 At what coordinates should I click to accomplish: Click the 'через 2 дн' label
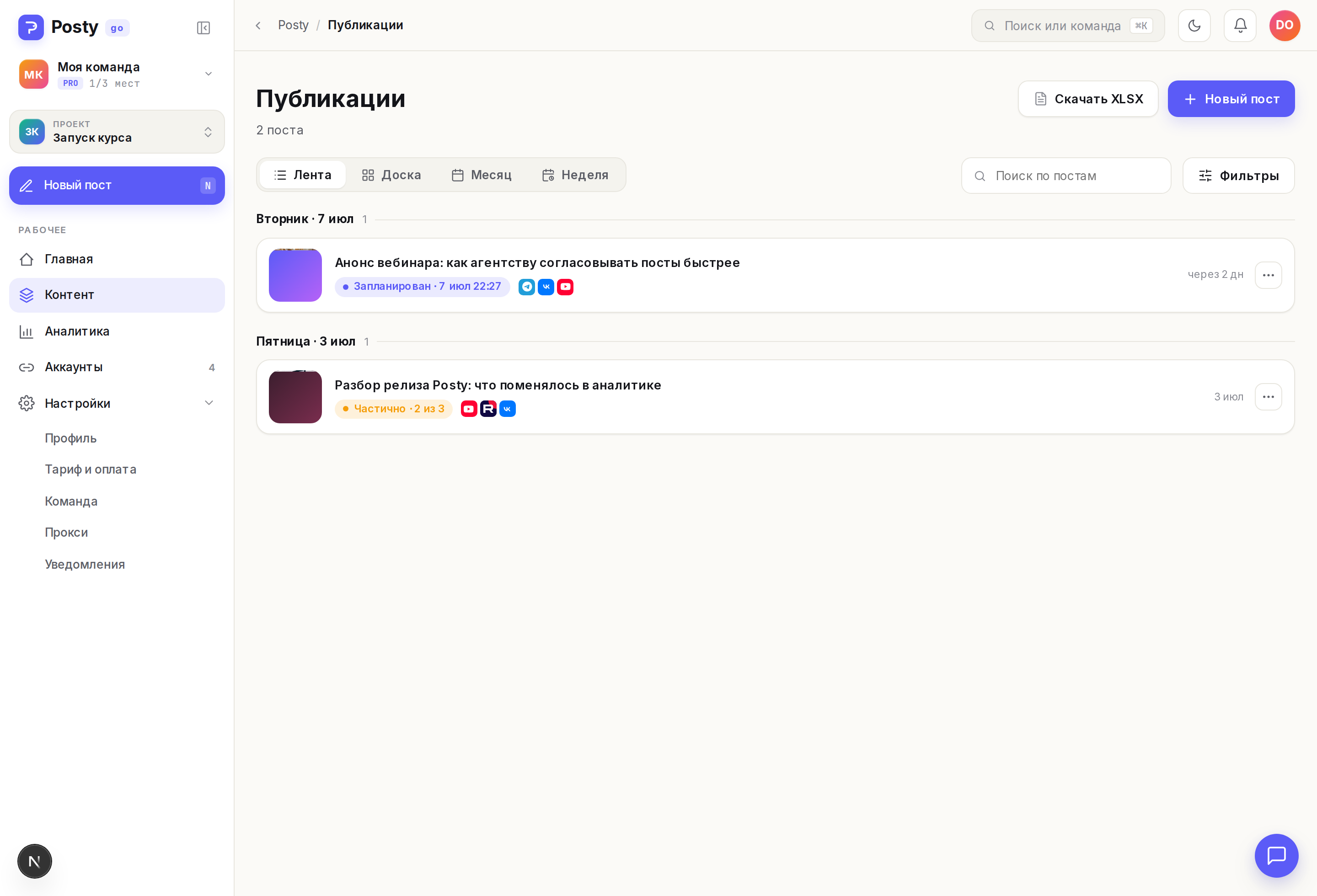(x=1215, y=274)
